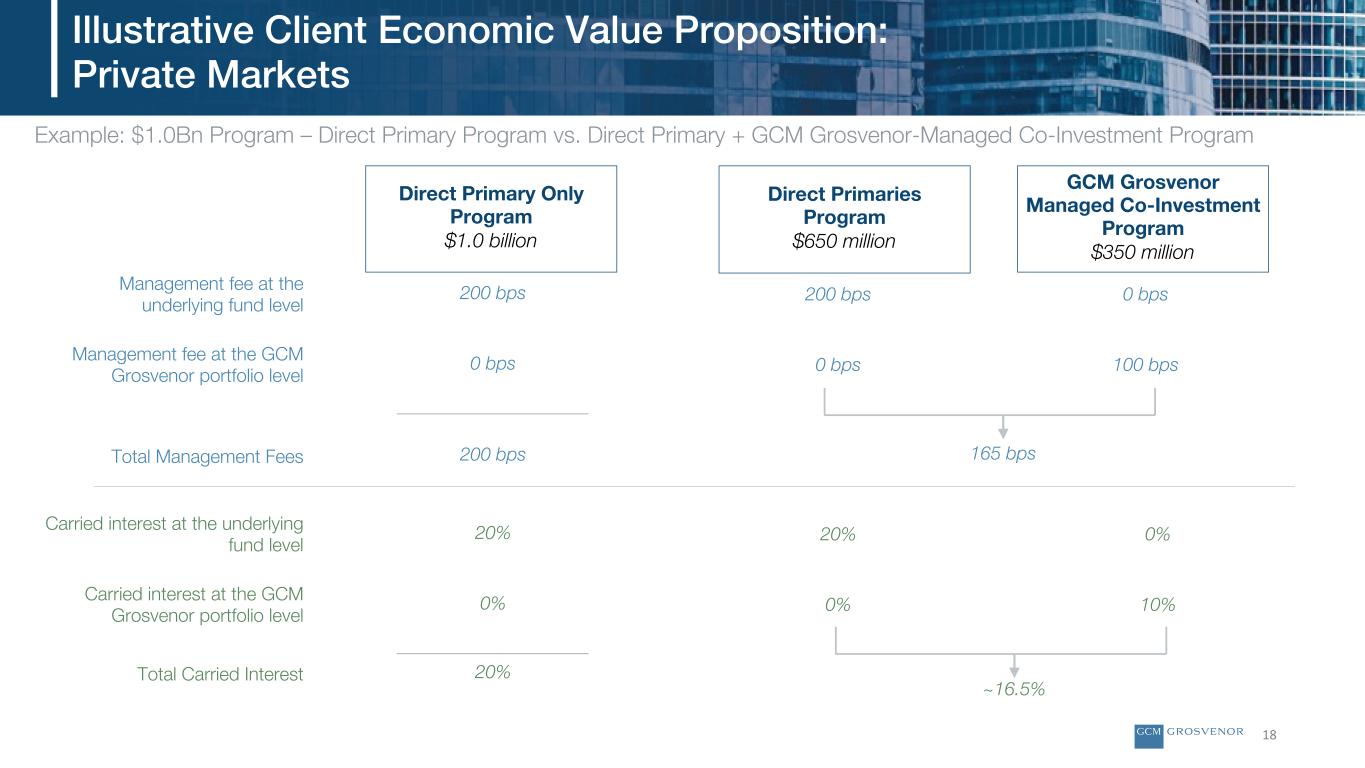This screenshot has height=768, width=1365.
Task: Click the 165 bps blended fee value
Action: coord(1003,454)
